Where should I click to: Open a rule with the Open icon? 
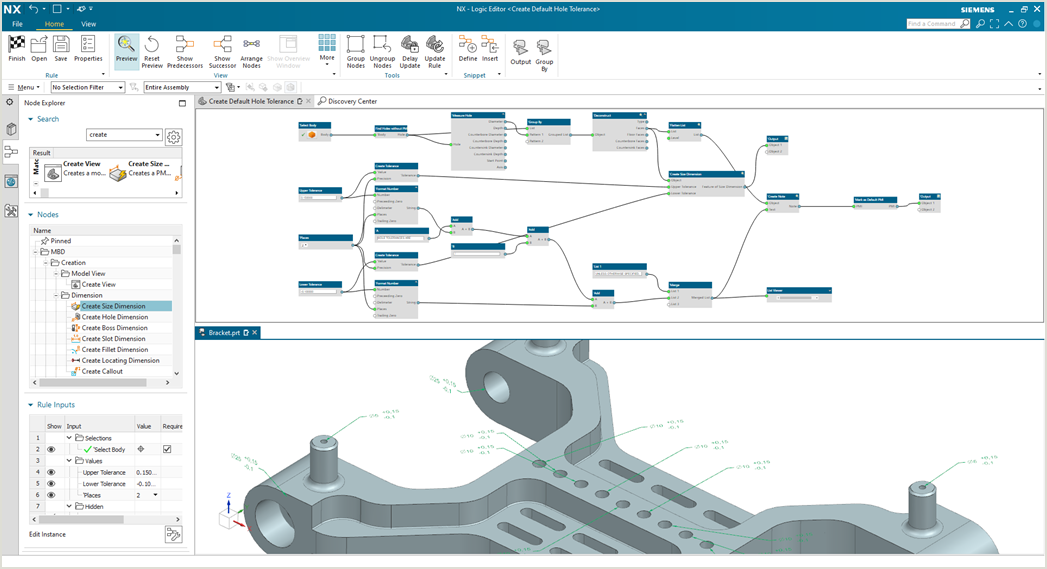[x=39, y=44]
